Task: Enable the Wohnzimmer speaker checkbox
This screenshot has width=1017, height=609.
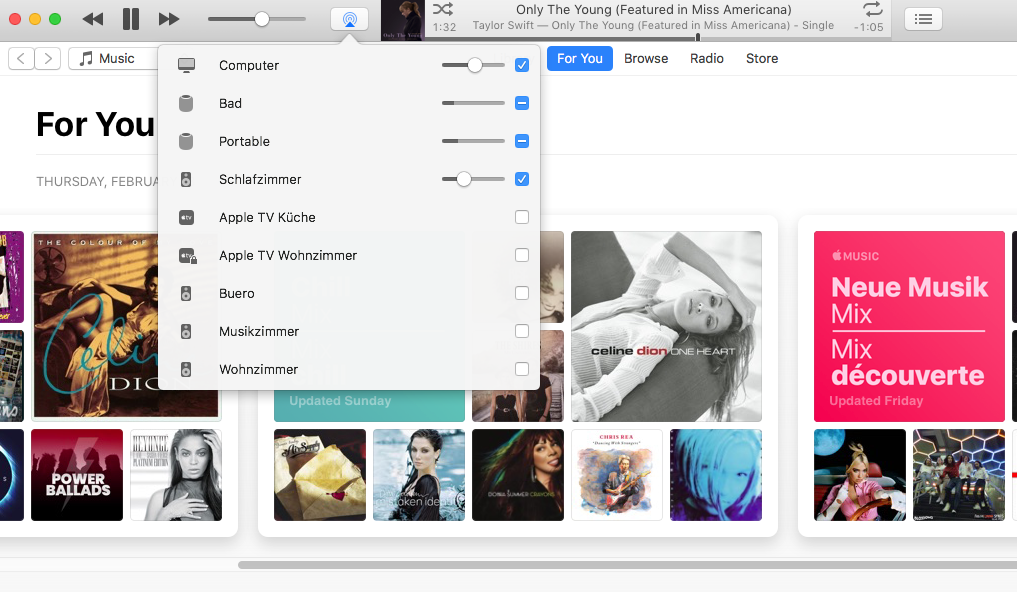Action: (x=521, y=369)
